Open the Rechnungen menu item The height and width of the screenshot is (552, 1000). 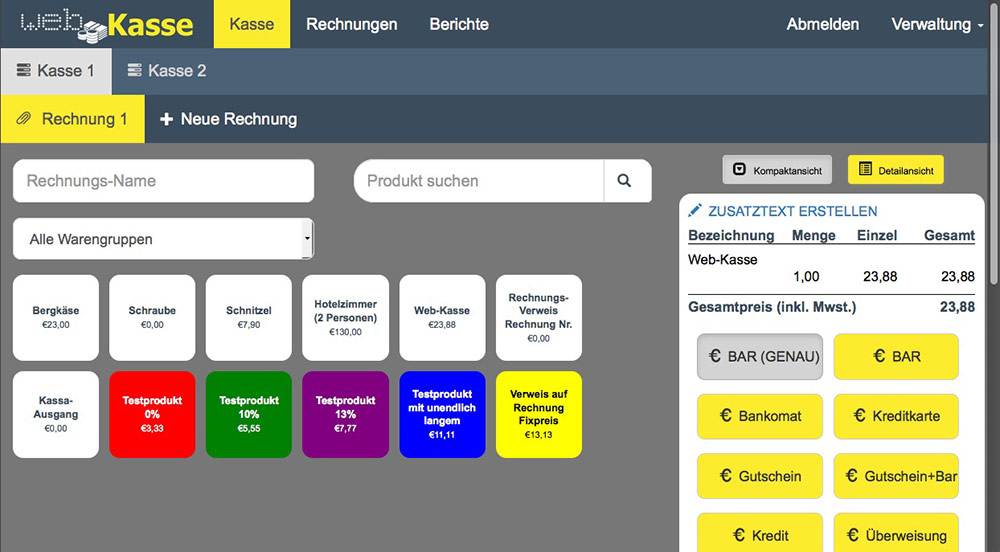coord(351,24)
